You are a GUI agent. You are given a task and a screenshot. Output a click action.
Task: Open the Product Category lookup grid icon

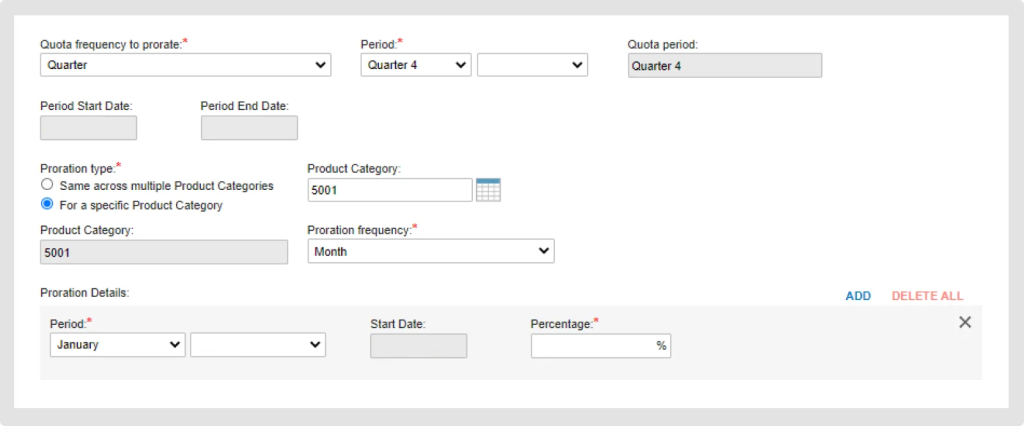[x=488, y=190]
